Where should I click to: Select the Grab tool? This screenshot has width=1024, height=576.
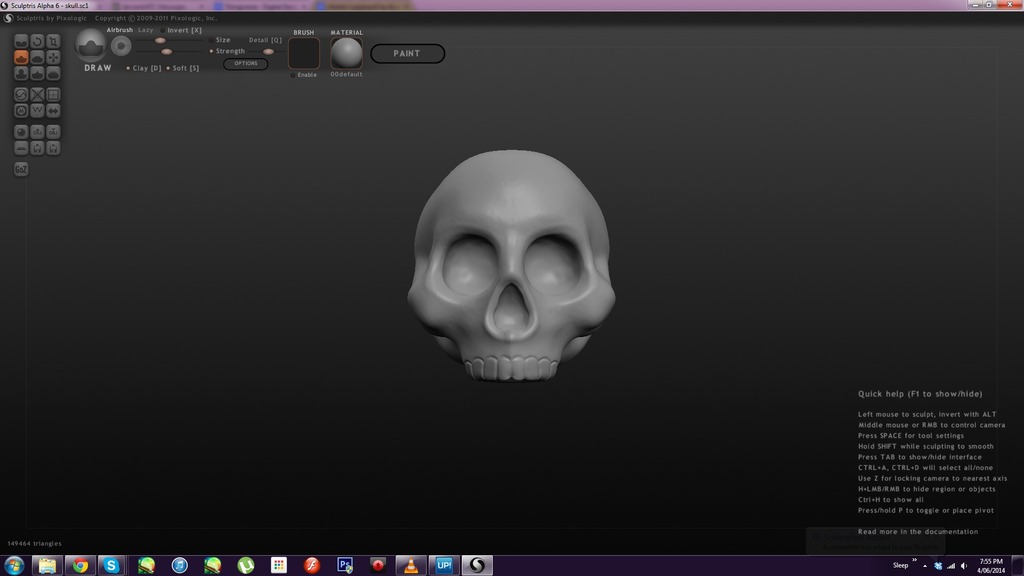(x=53, y=57)
